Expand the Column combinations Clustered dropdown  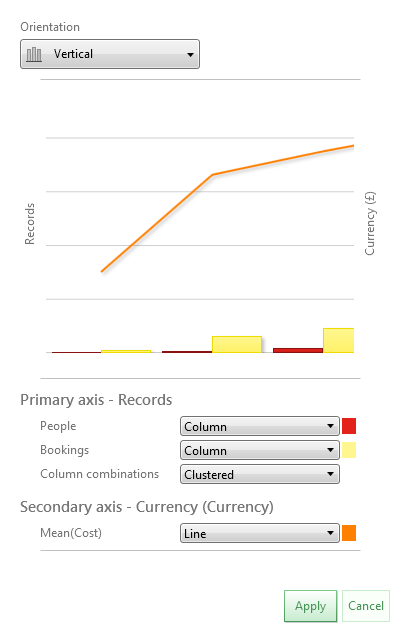[260, 474]
